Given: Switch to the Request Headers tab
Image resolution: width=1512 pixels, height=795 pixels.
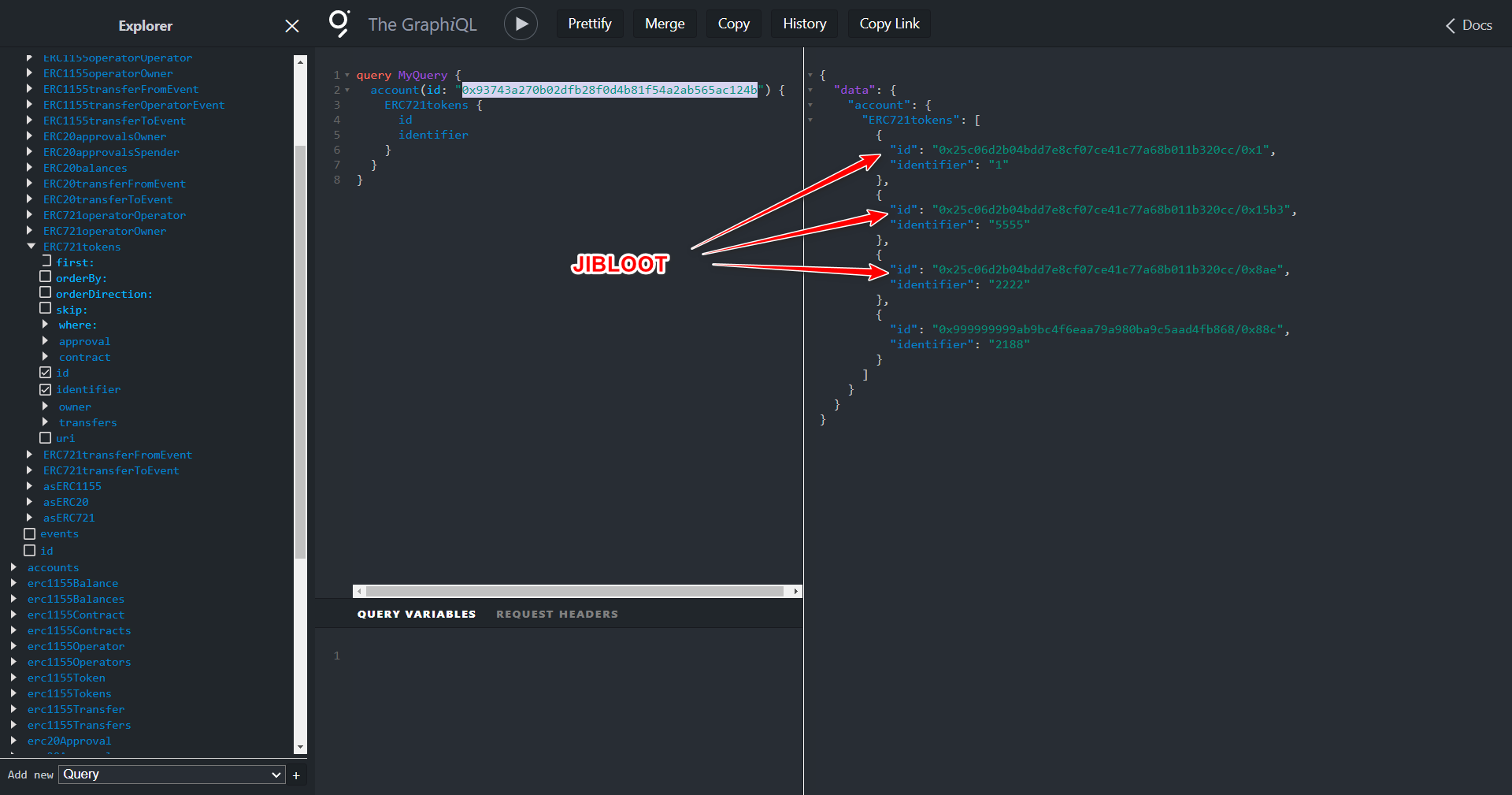Looking at the screenshot, I should [x=557, y=614].
